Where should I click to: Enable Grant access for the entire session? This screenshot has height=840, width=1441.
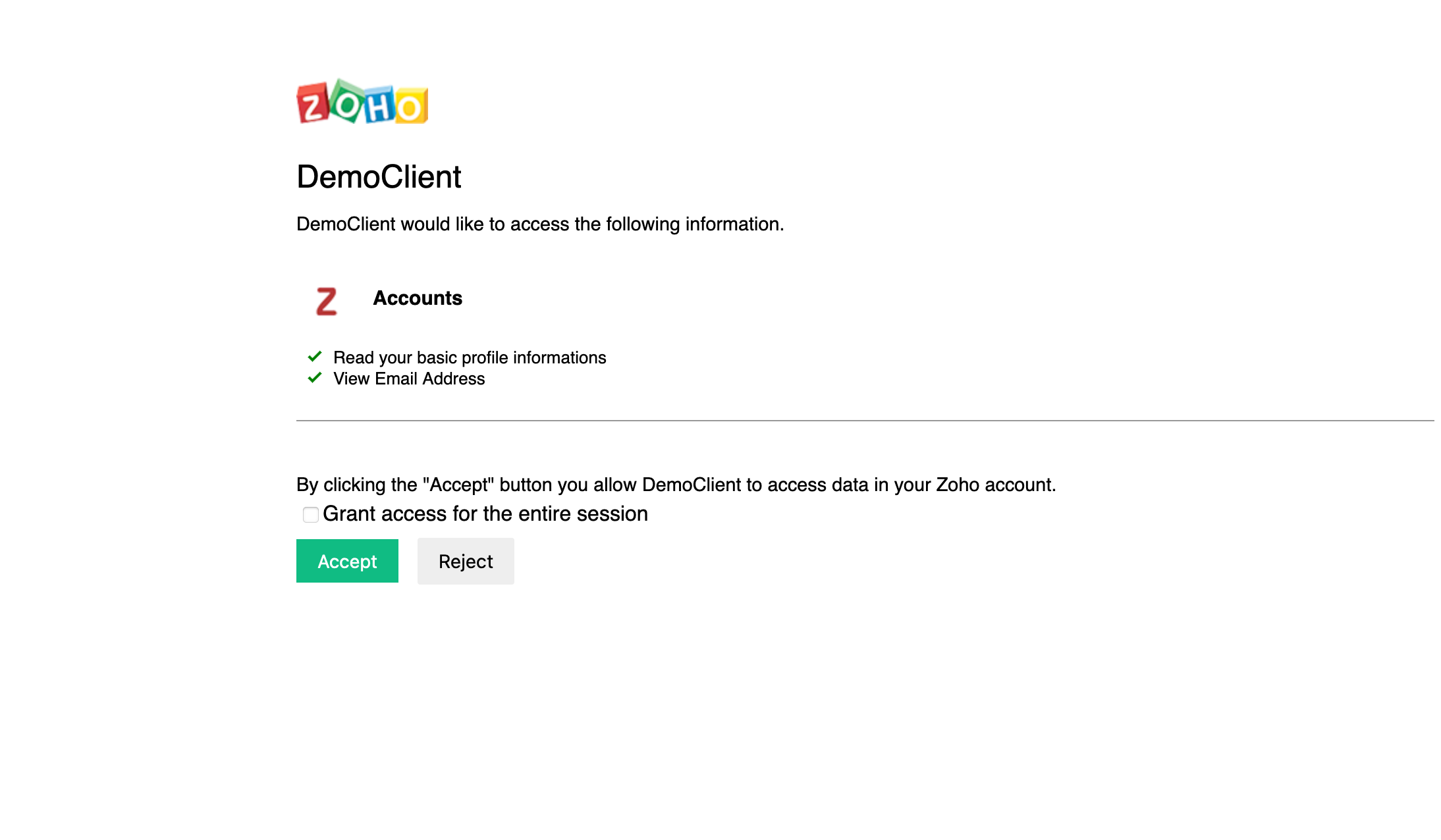click(310, 515)
